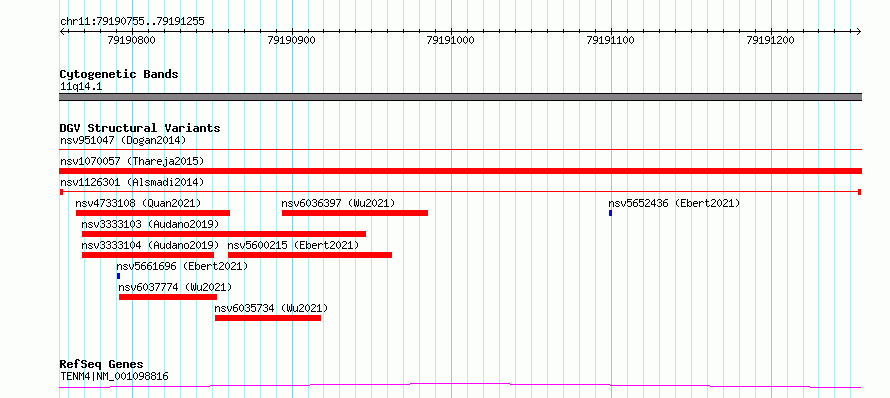
Task: Click the 79190900 ruler position
Action: tap(291, 40)
